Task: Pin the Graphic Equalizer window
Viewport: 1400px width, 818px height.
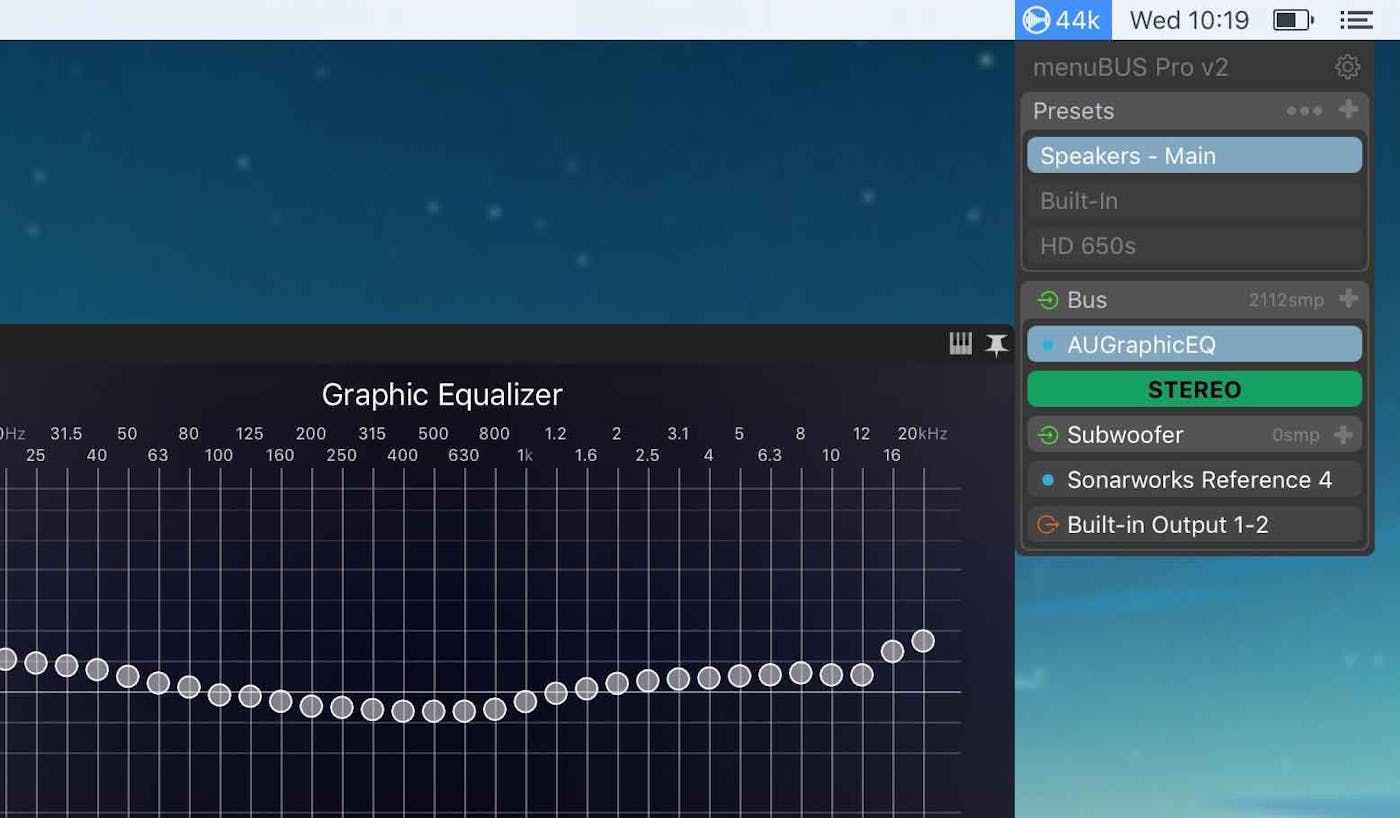Action: (996, 345)
